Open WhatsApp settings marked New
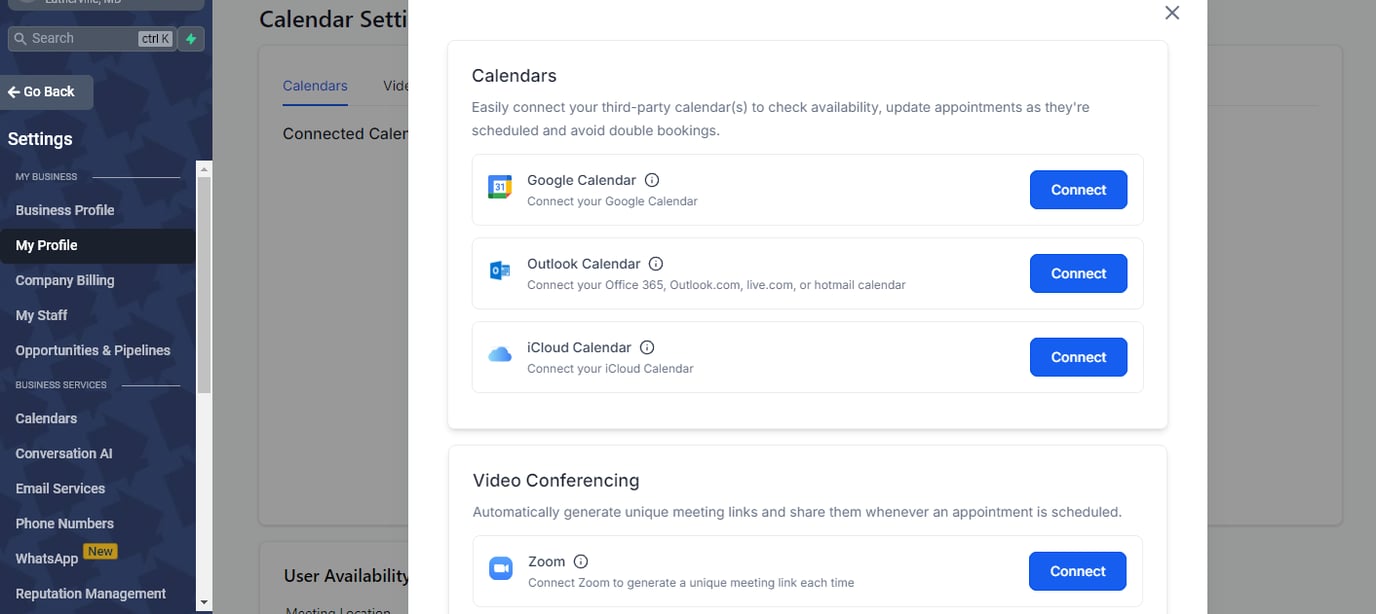Image resolution: width=1376 pixels, height=614 pixels. 45,558
